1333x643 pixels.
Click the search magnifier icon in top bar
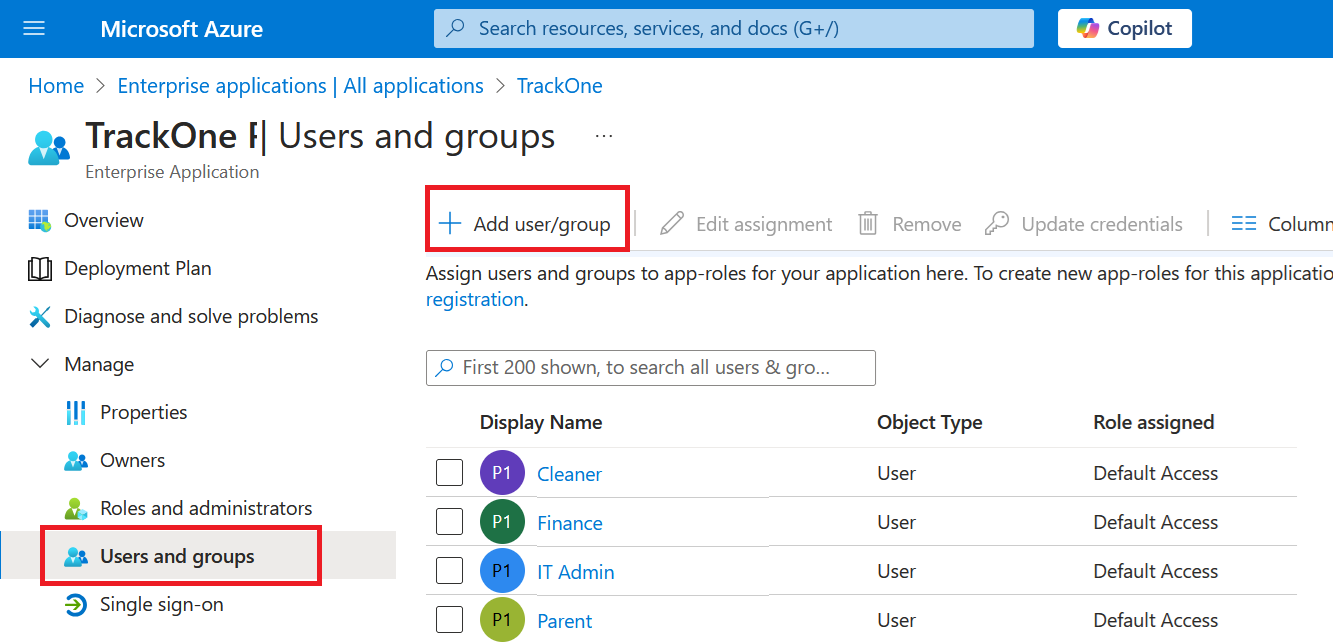[455, 29]
